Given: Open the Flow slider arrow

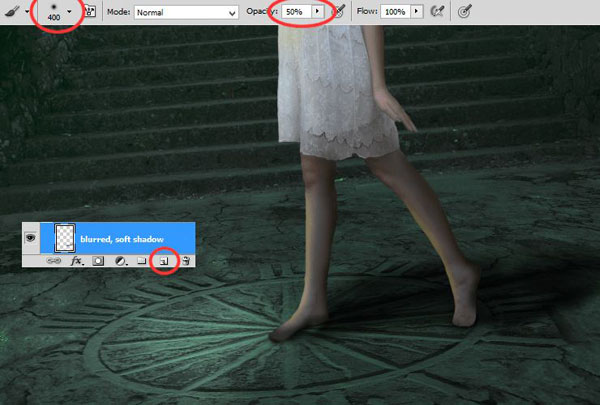Looking at the screenshot, I should [x=417, y=12].
